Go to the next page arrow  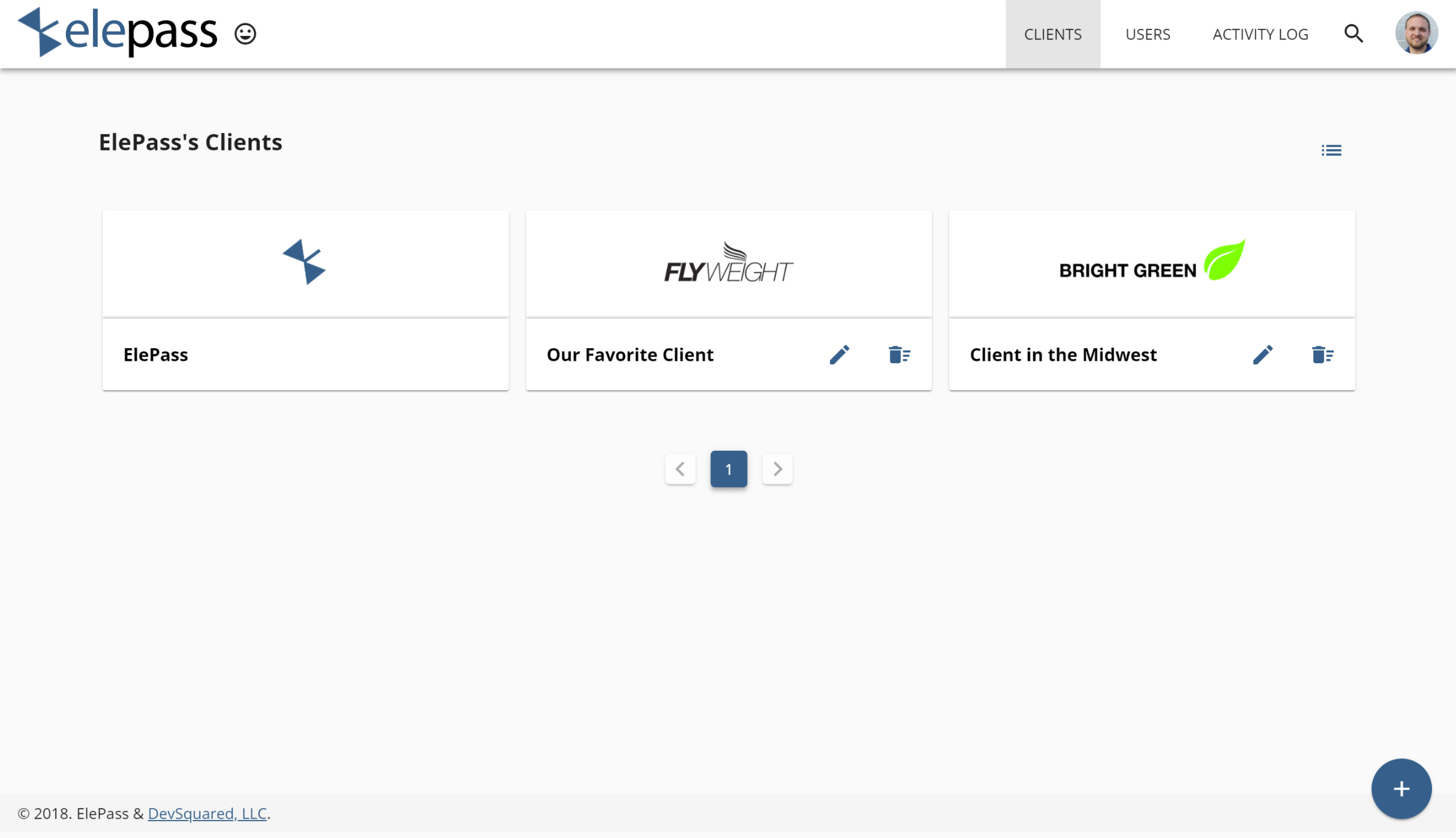777,469
